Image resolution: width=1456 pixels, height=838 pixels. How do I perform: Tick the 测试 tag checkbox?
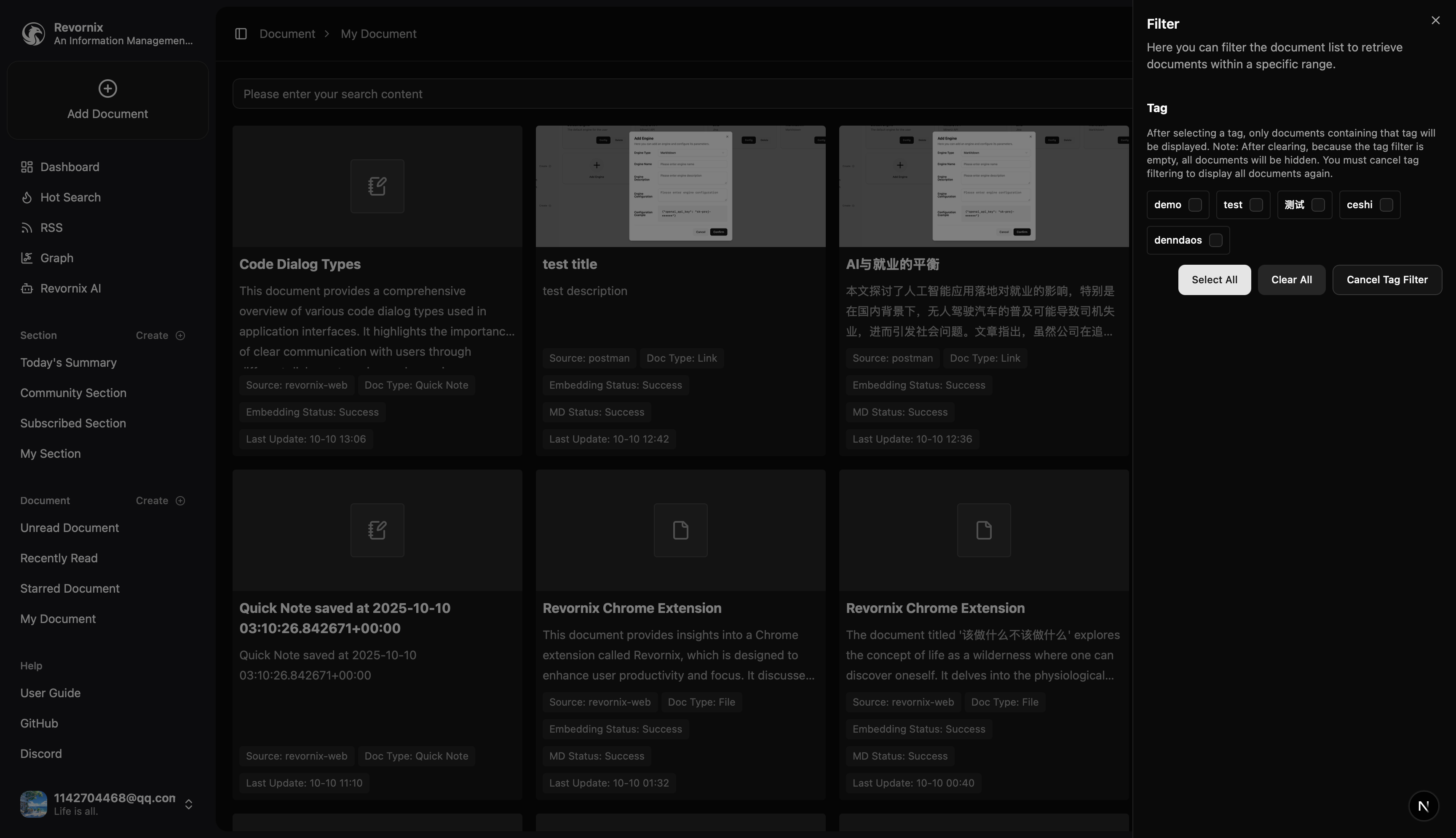pos(1318,205)
